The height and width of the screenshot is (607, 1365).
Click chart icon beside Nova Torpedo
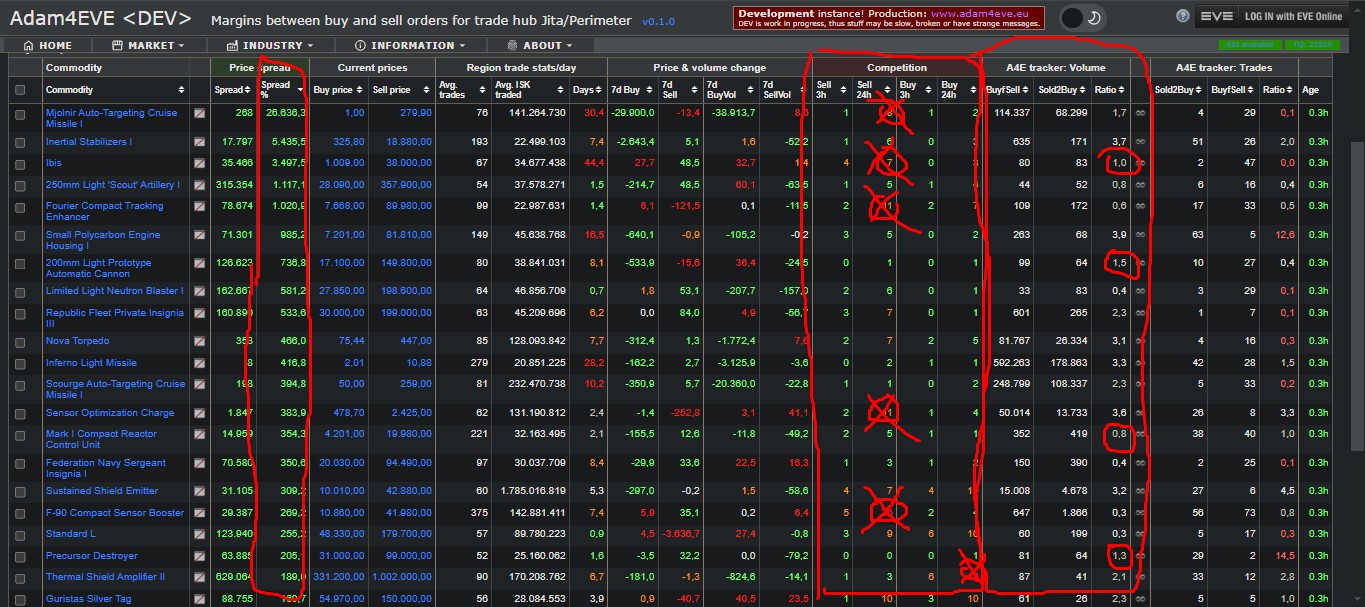199,341
